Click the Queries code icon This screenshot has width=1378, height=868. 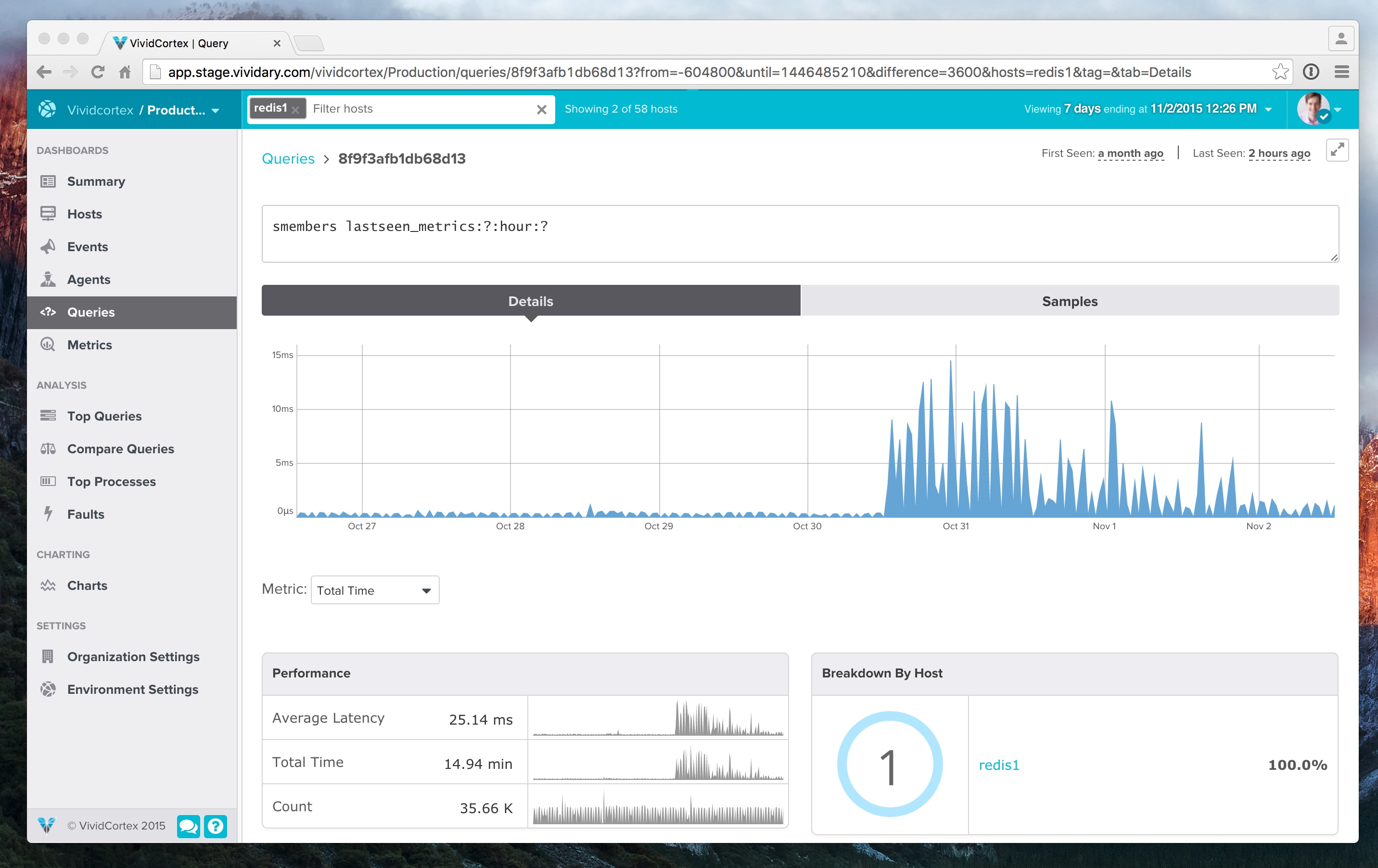point(48,312)
